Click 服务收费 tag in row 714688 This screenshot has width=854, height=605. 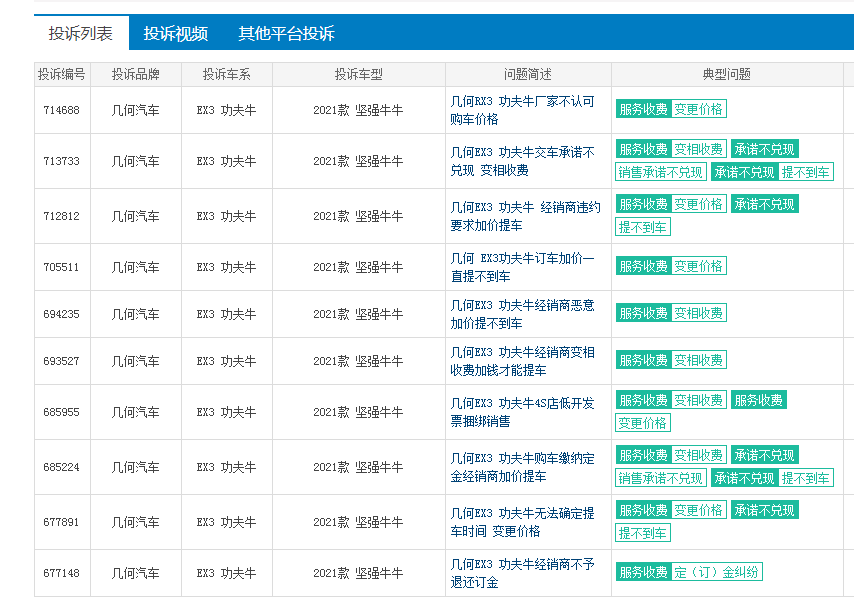644,109
